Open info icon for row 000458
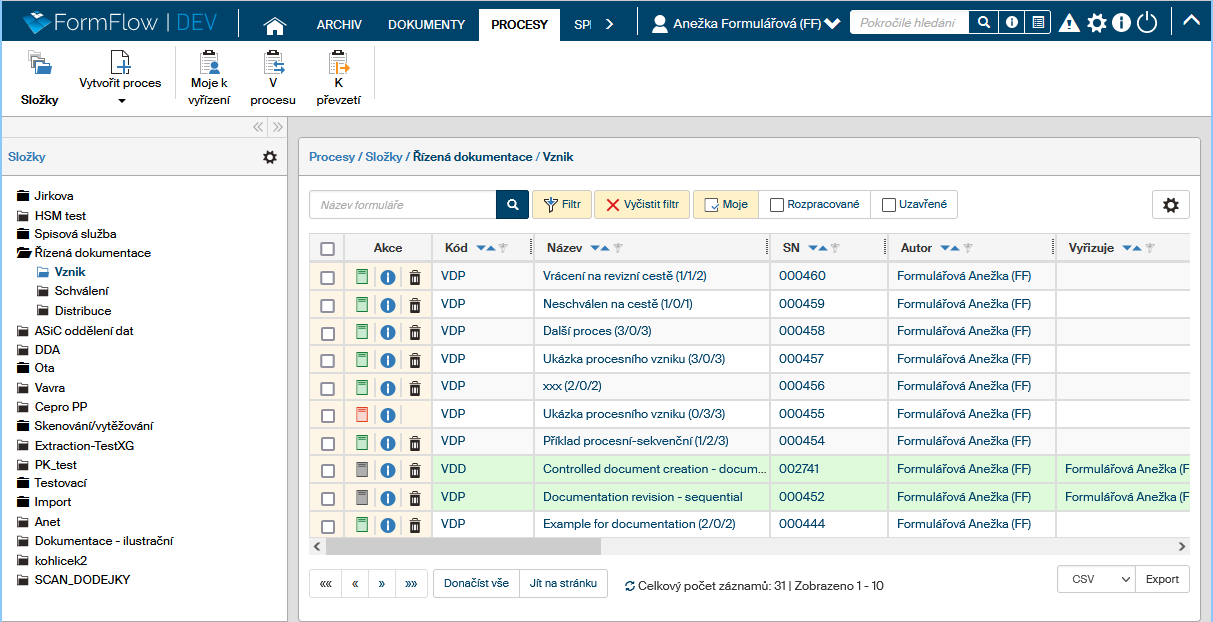This screenshot has width=1213, height=622. pyautogui.click(x=388, y=332)
